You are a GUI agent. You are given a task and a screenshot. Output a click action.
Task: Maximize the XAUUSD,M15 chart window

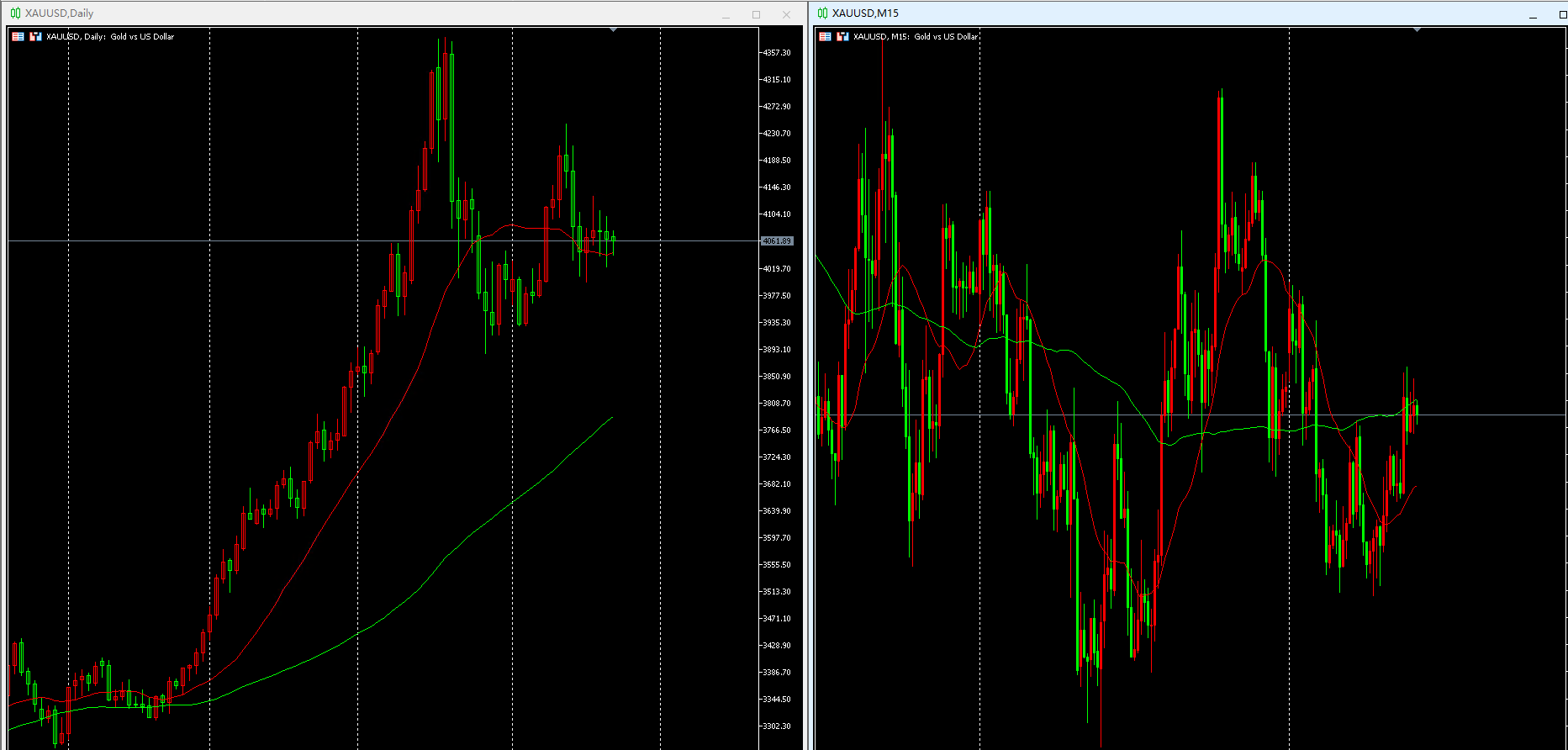coord(1562,14)
